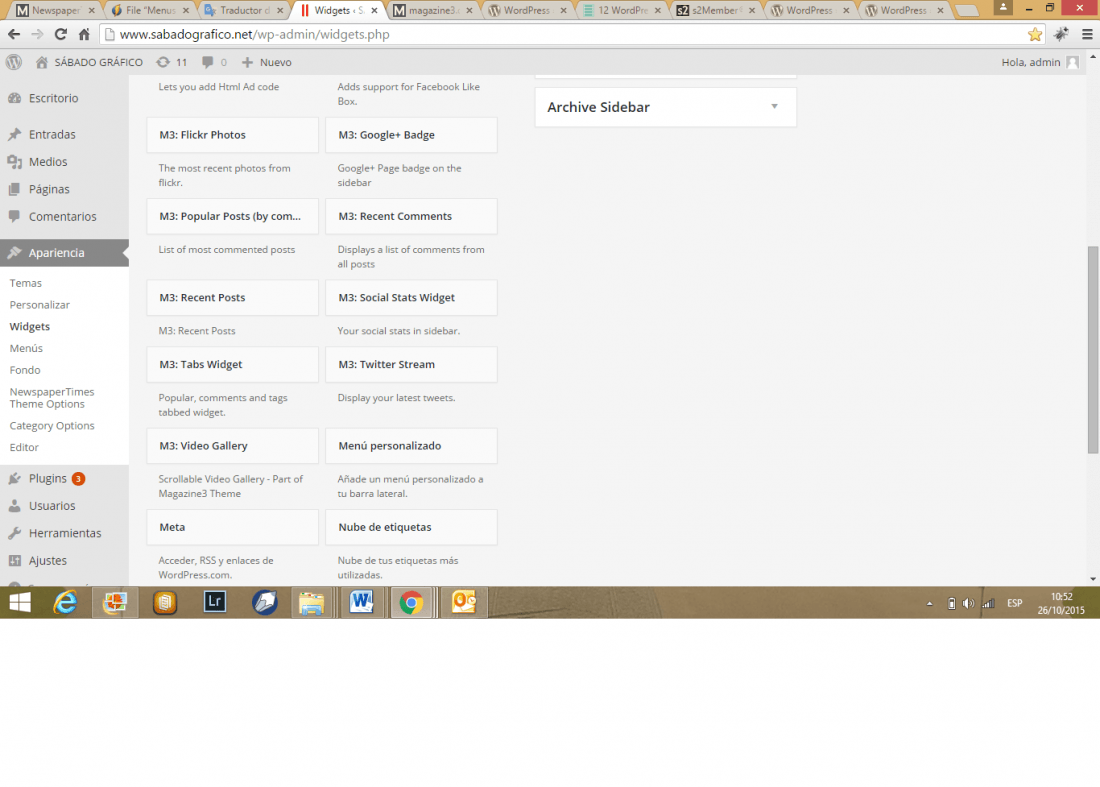Open Category Options submenu link

[x=52, y=425]
